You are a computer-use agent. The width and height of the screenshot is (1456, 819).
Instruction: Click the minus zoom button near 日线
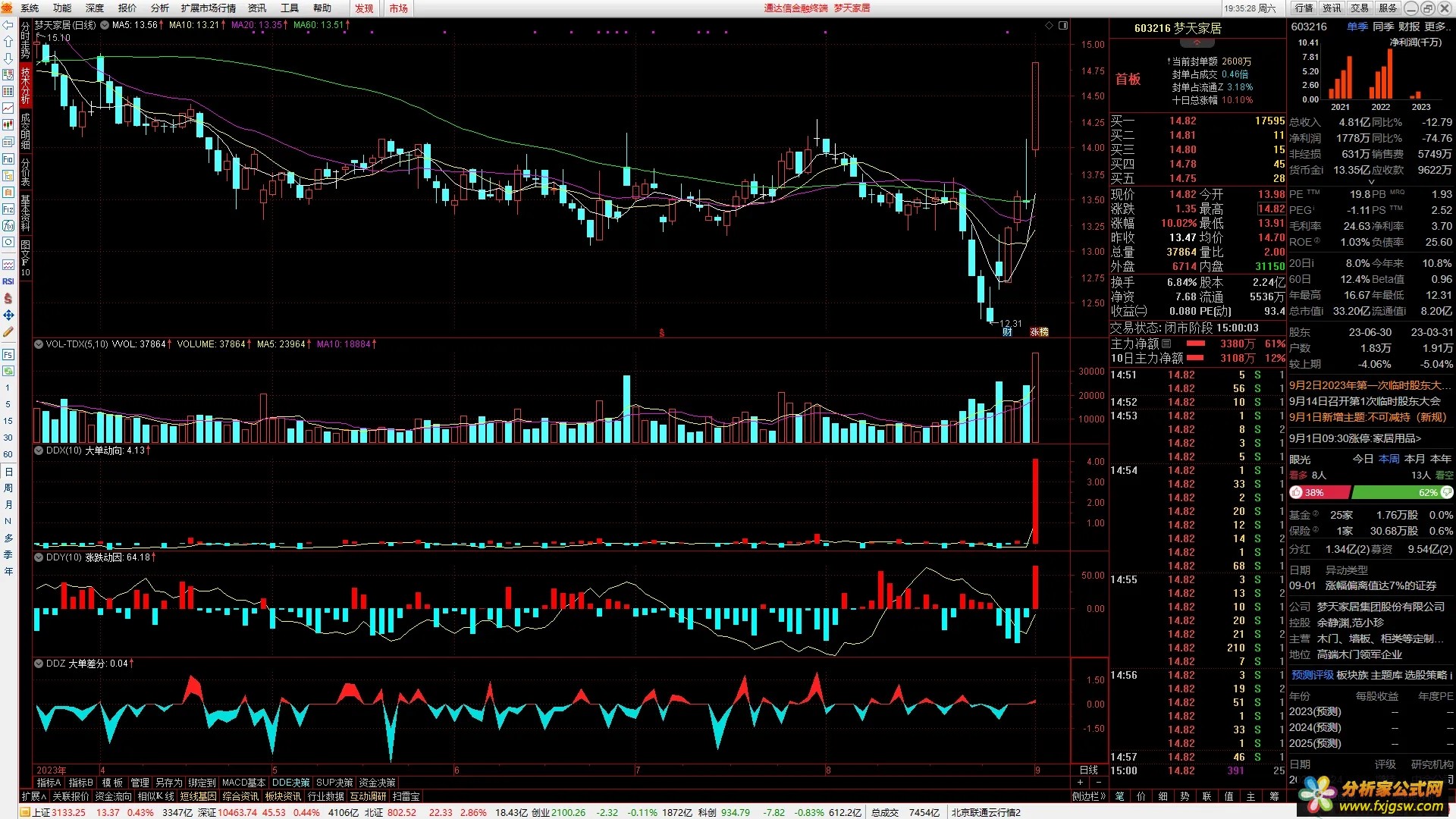click(1098, 782)
